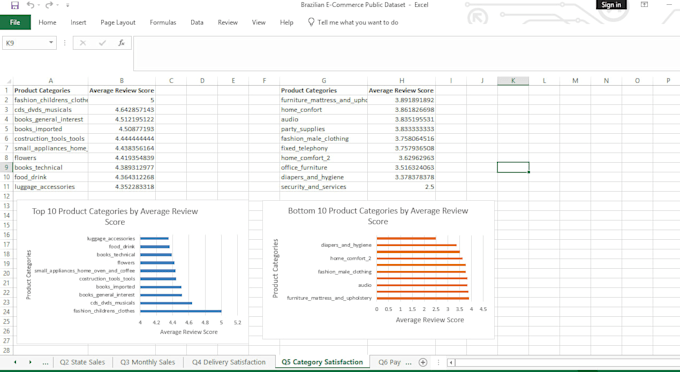Viewport: 680px width, 372px height.
Task: Select column H header
Action: [x=402, y=81]
